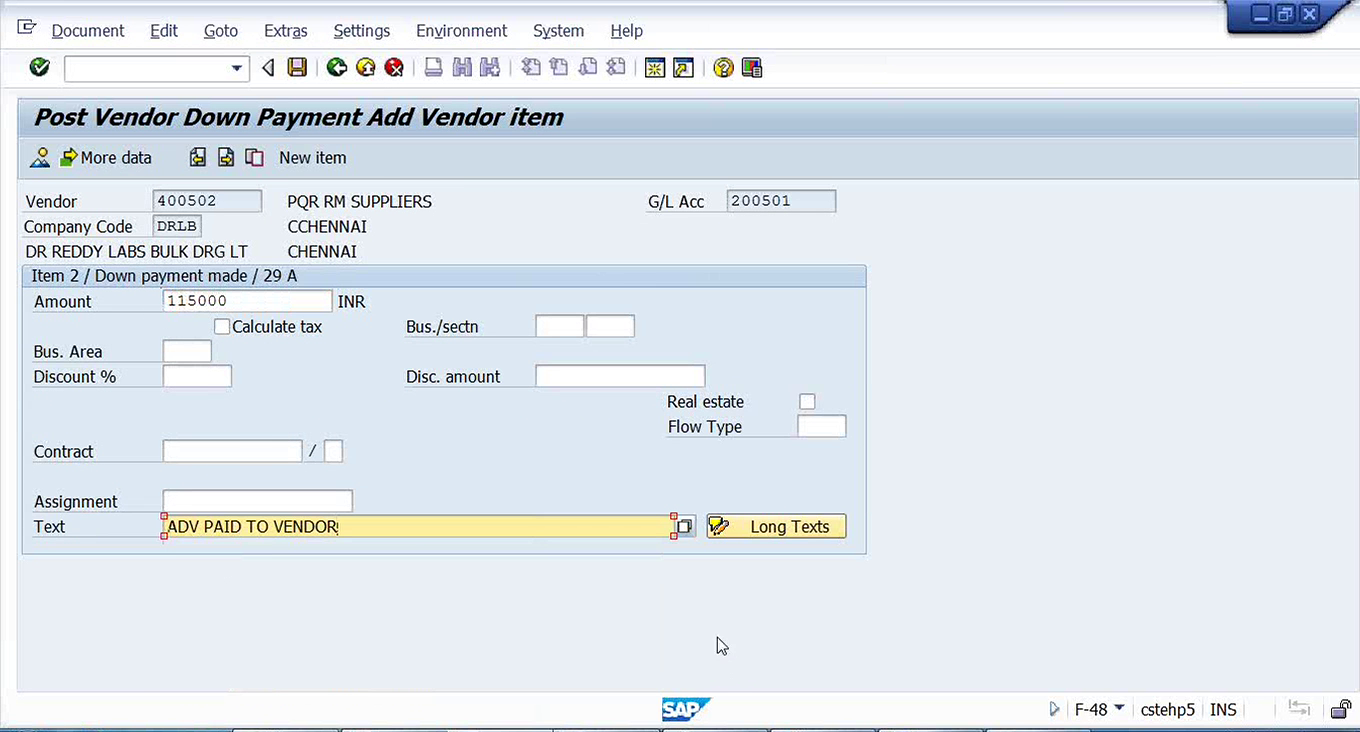Click the green Back arrow icon

(x=337, y=68)
